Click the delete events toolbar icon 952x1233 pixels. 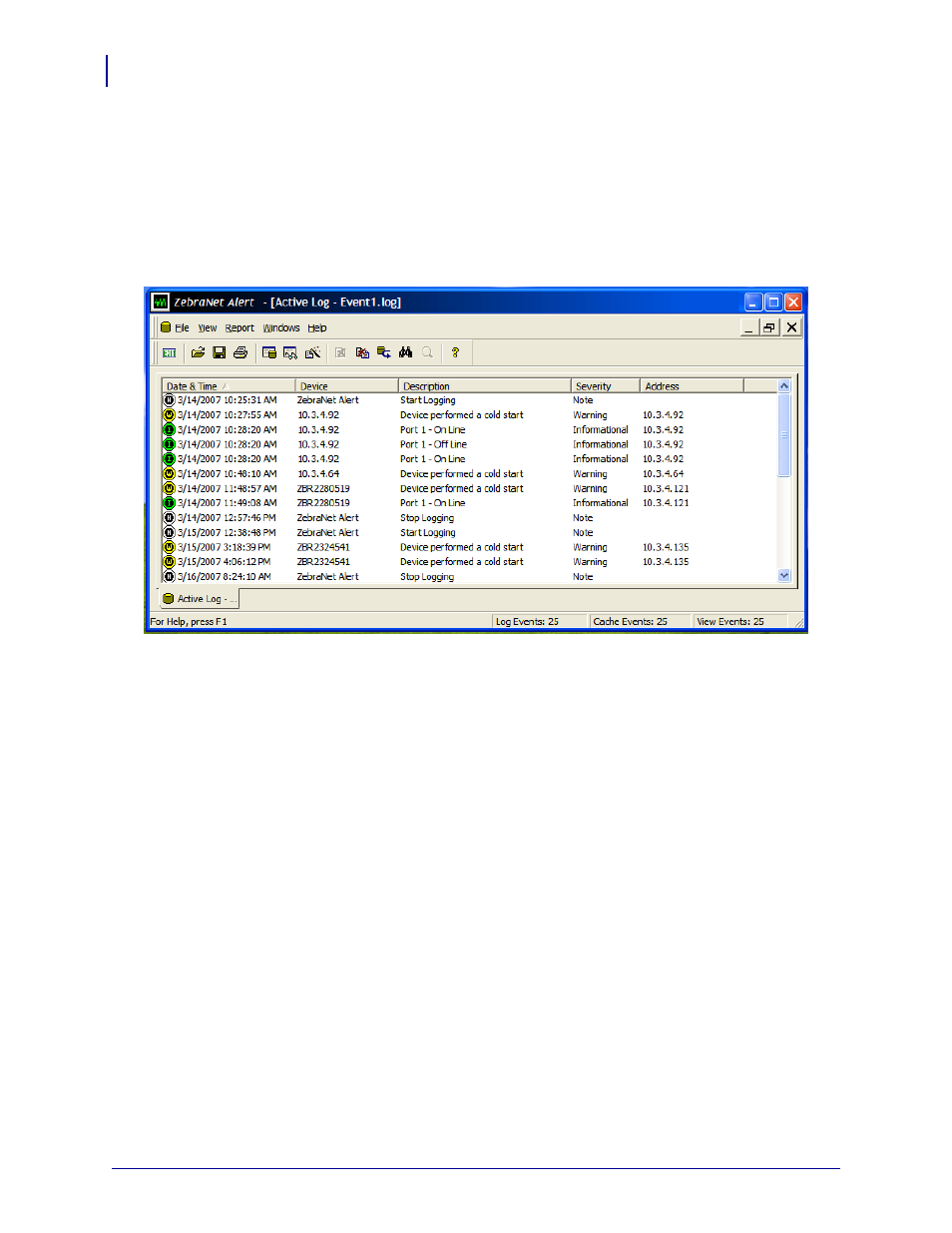click(x=362, y=352)
